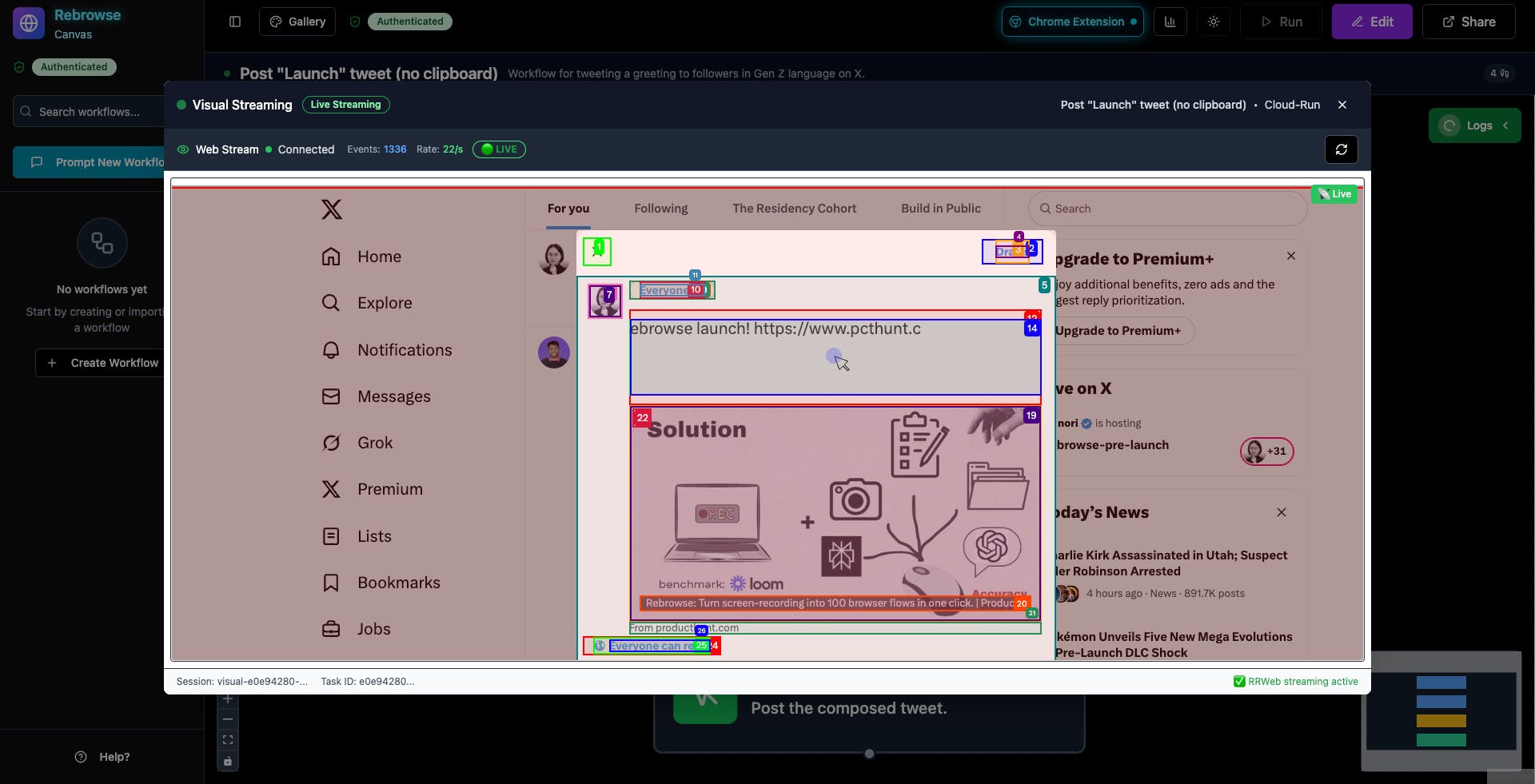Click the Upgrade to Premium+ button
This screenshot has height=784, width=1535.
point(1123,331)
